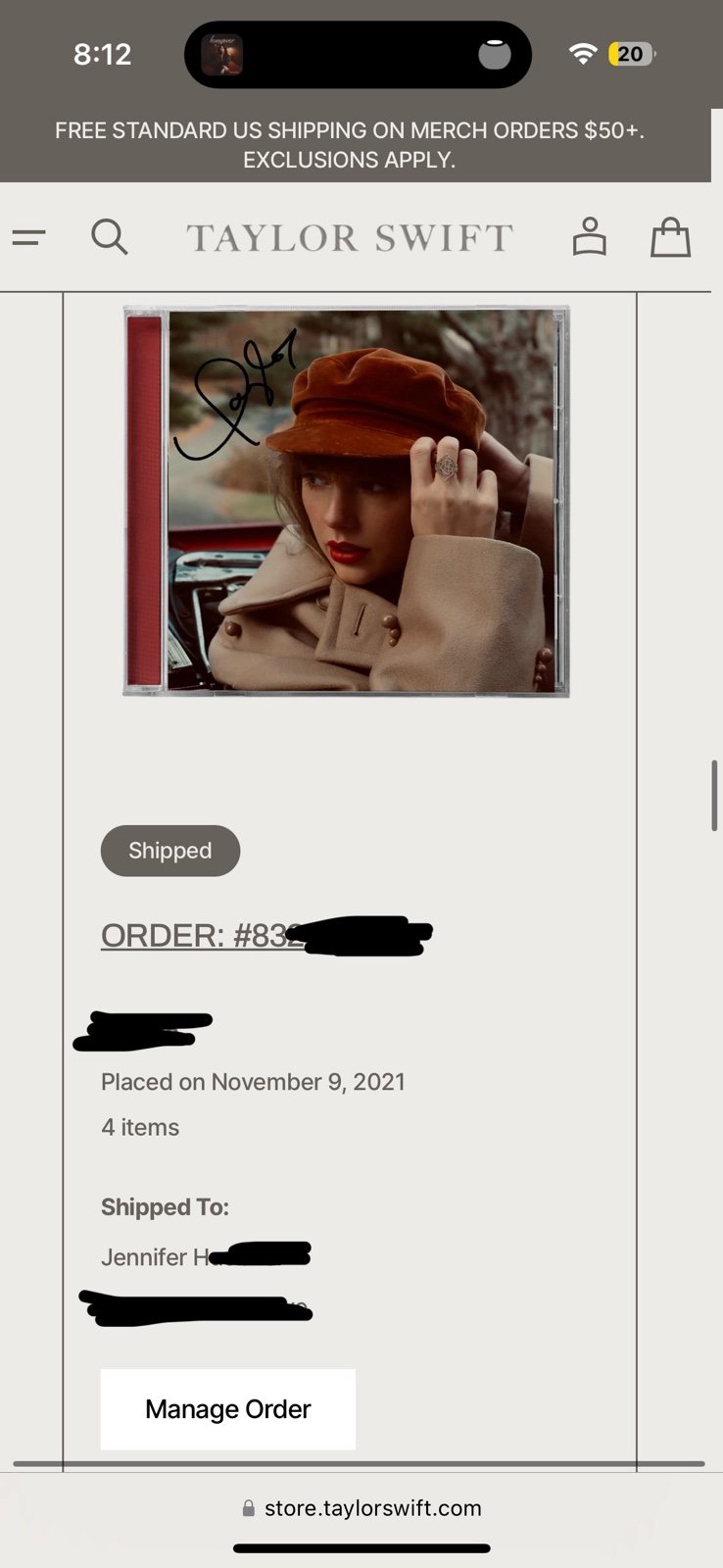Screen dimensions: 723x1568
Task: Open the signed Red album image
Action: tap(346, 501)
